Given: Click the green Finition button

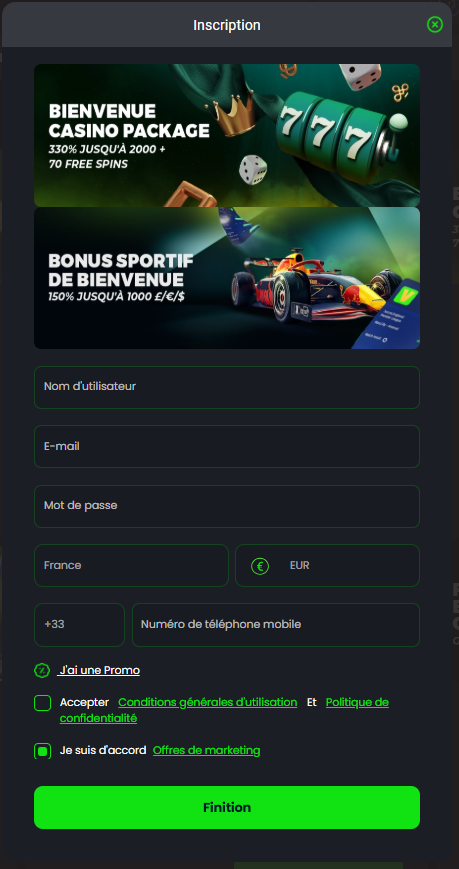Looking at the screenshot, I should [x=227, y=807].
